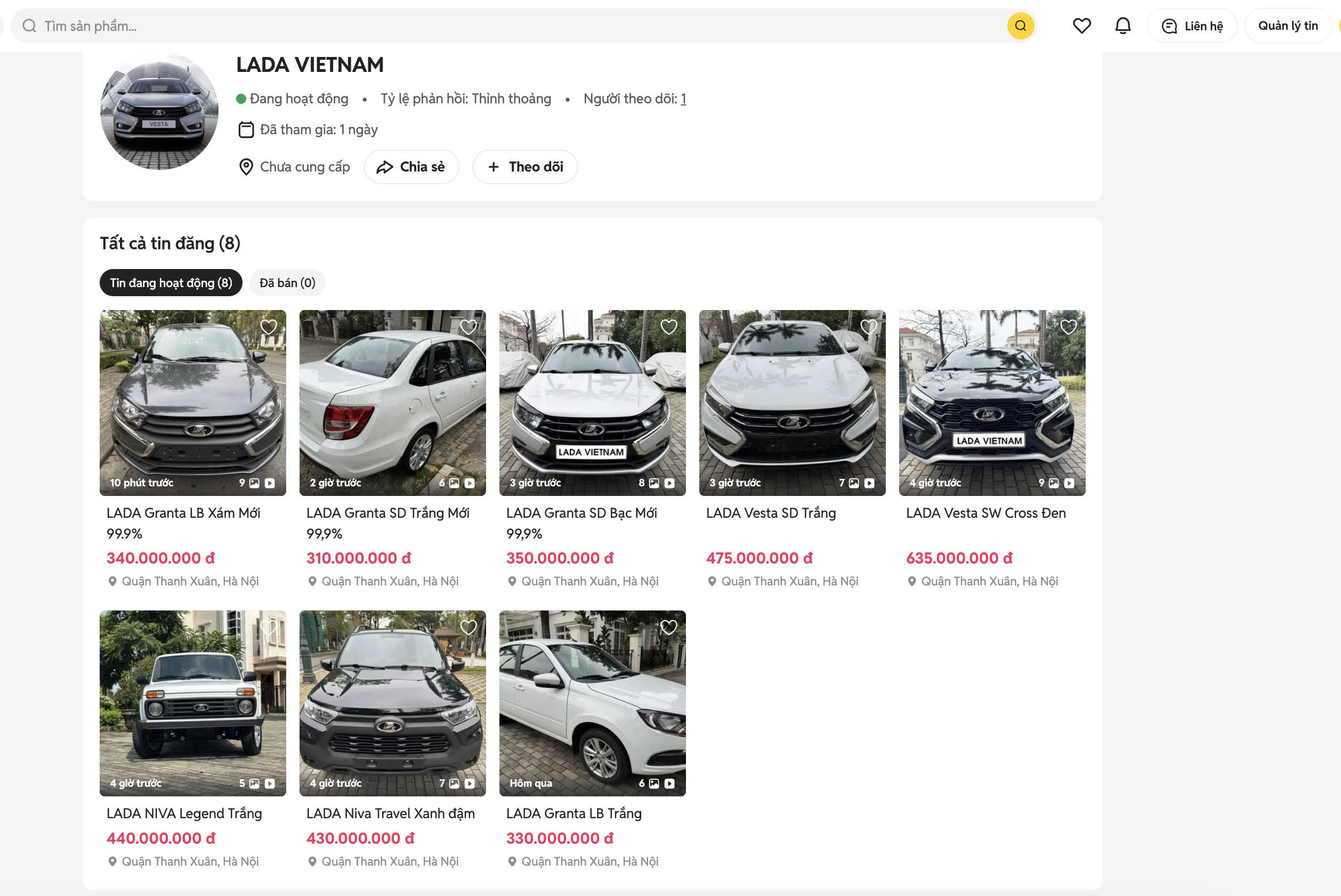Click the Đang hoạt động status text
The width and height of the screenshot is (1341, 896).
[x=299, y=99]
